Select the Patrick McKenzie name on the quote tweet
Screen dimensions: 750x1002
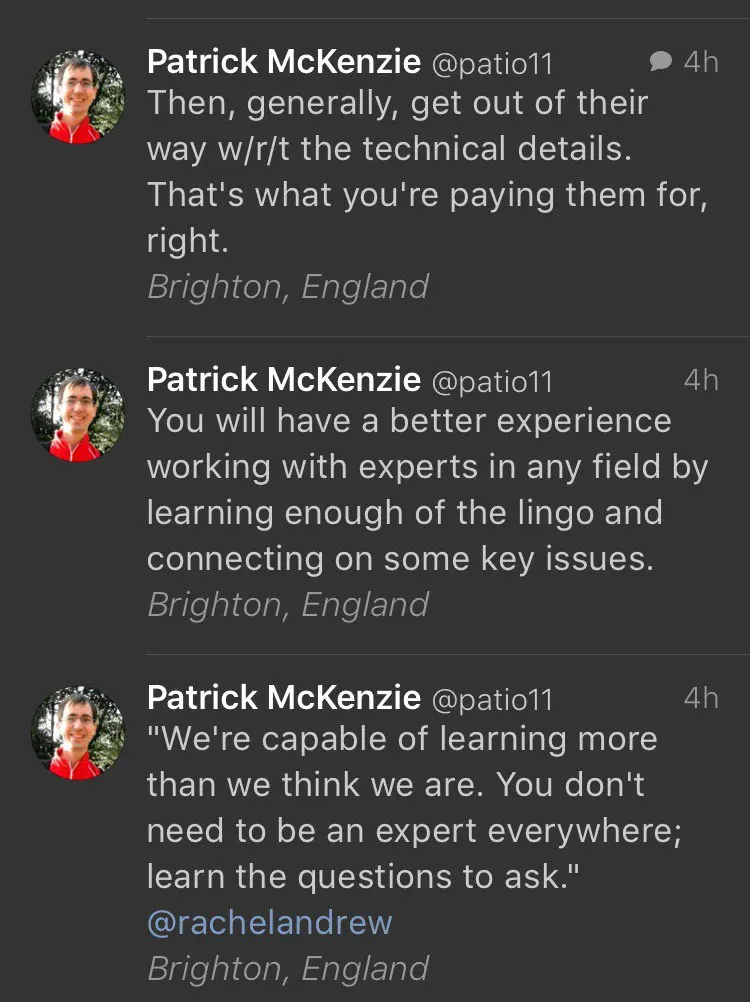[283, 697]
